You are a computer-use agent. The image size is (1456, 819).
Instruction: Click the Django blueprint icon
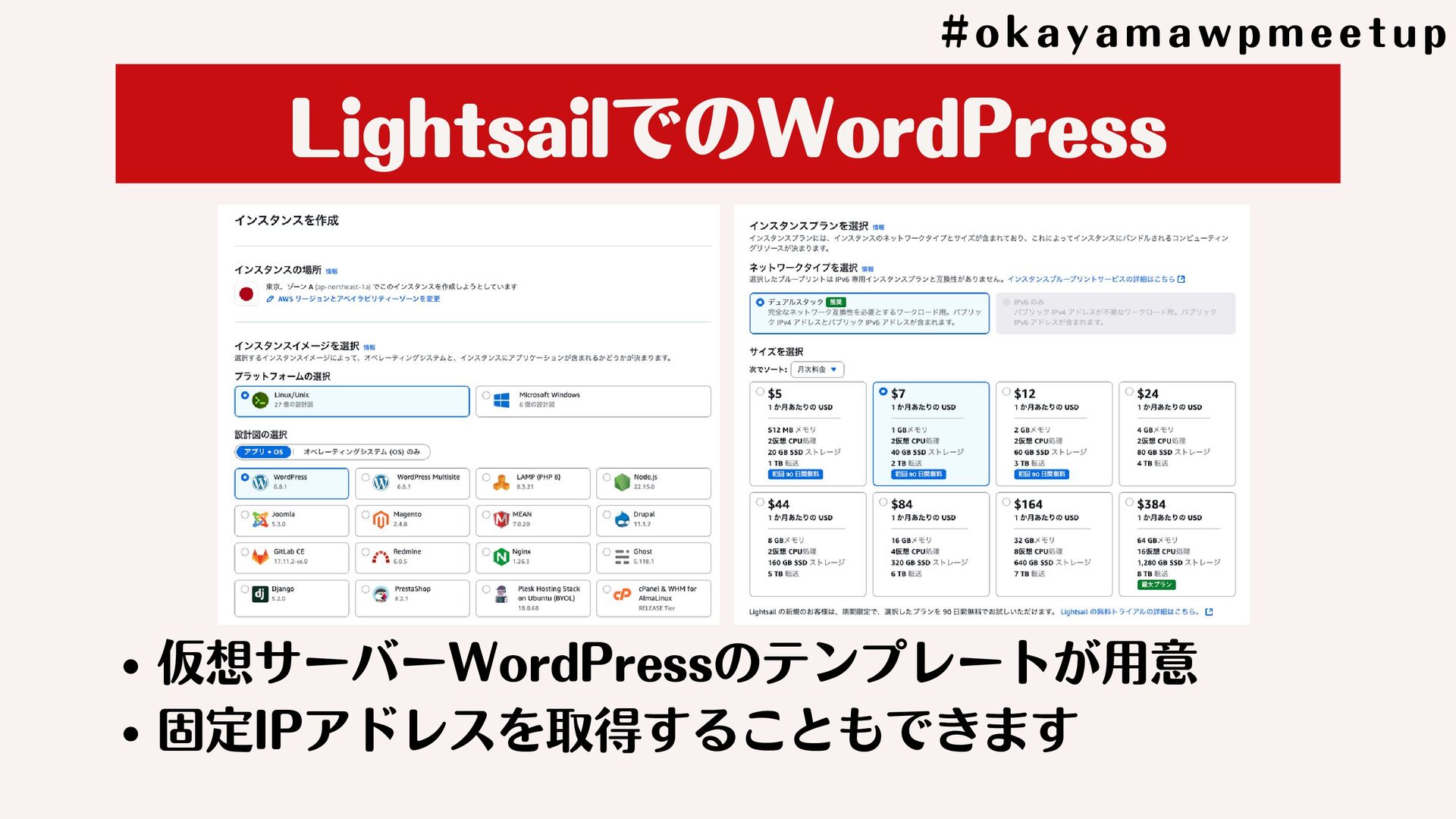pos(260,594)
